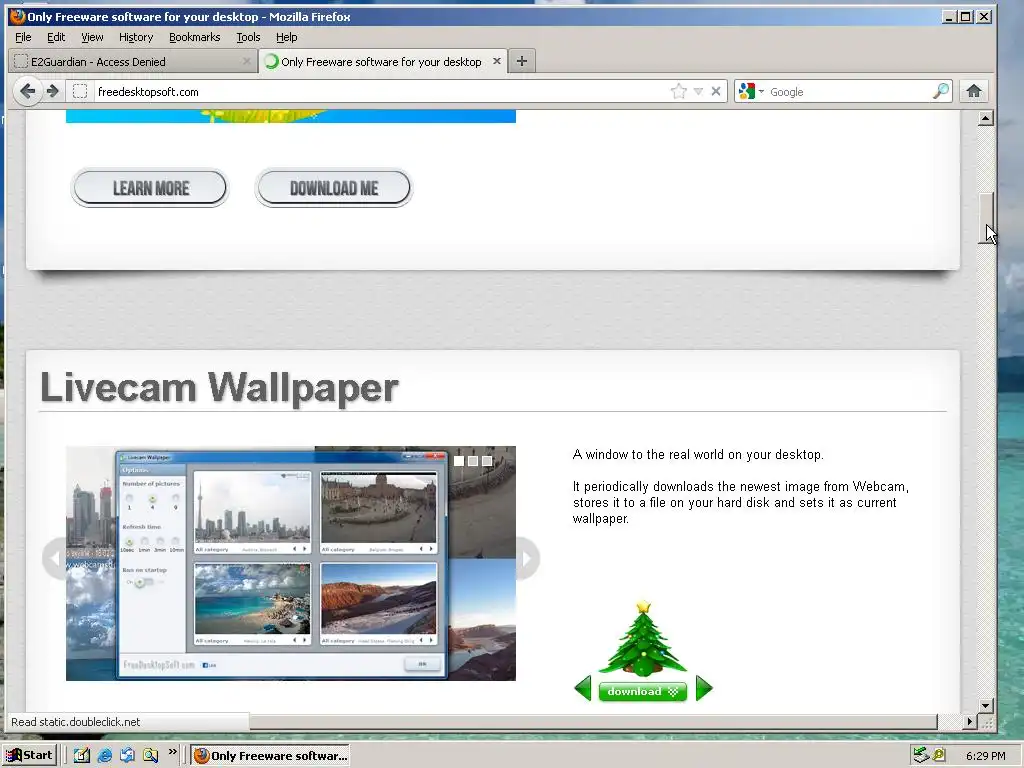Click the green left arrow beside download
1024x768 pixels.
[x=583, y=688]
